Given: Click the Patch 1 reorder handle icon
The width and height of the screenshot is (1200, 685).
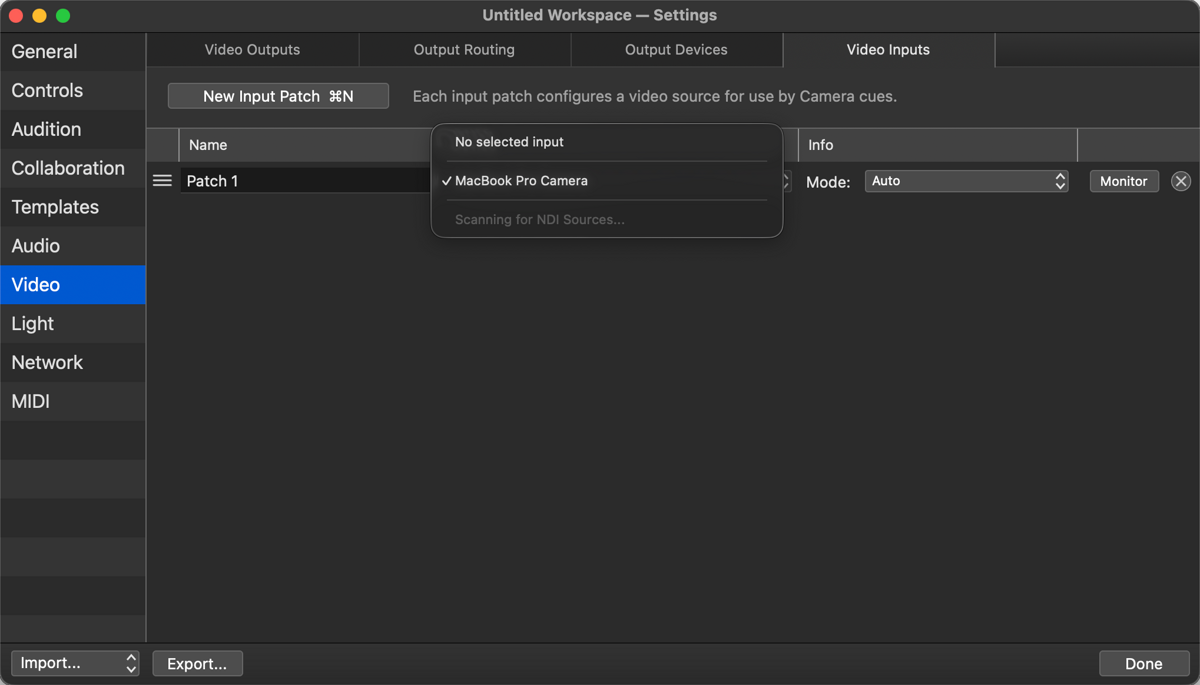Looking at the screenshot, I should [162, 181].
